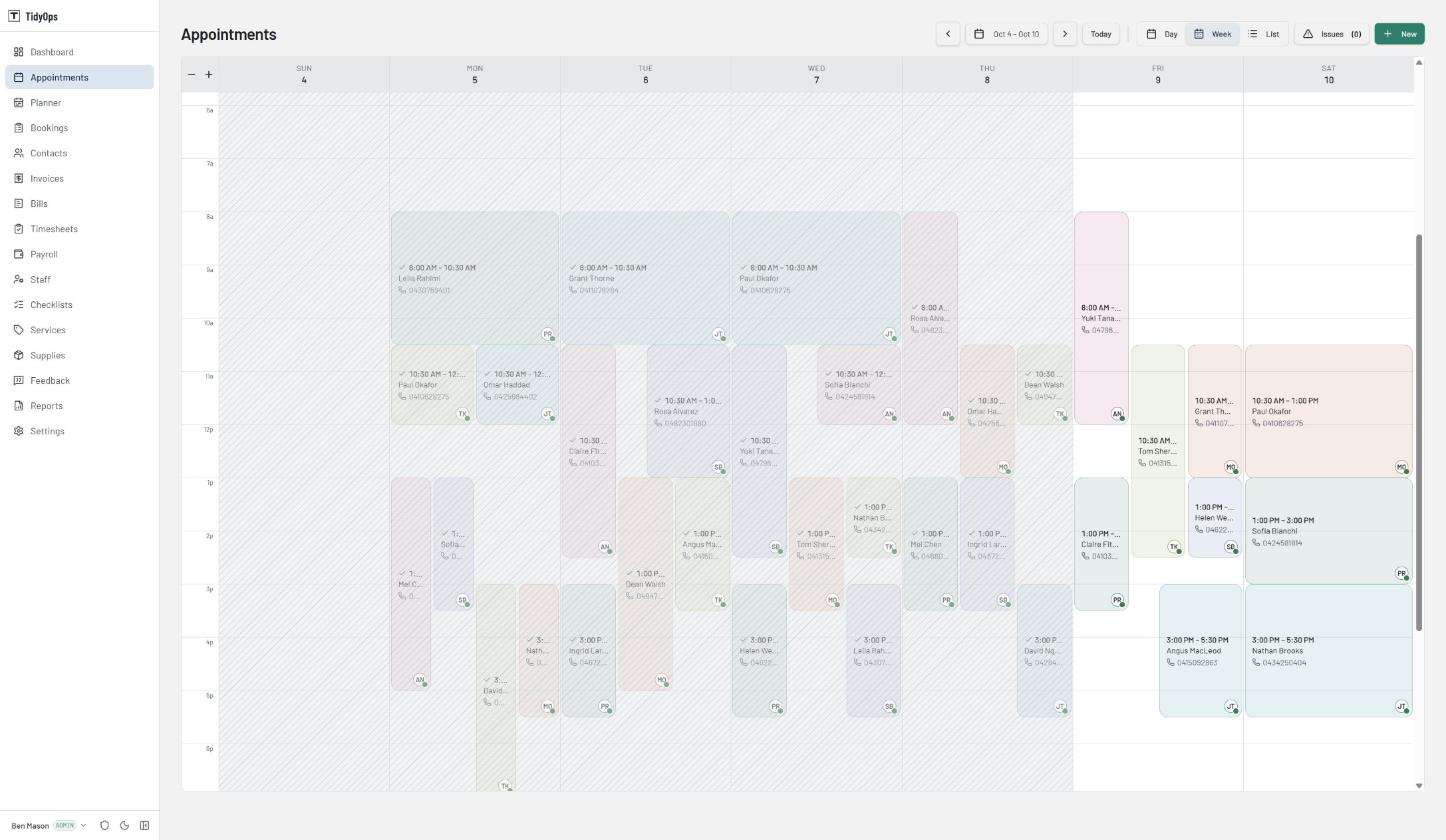Open the Issues (0) panel

1331,34
